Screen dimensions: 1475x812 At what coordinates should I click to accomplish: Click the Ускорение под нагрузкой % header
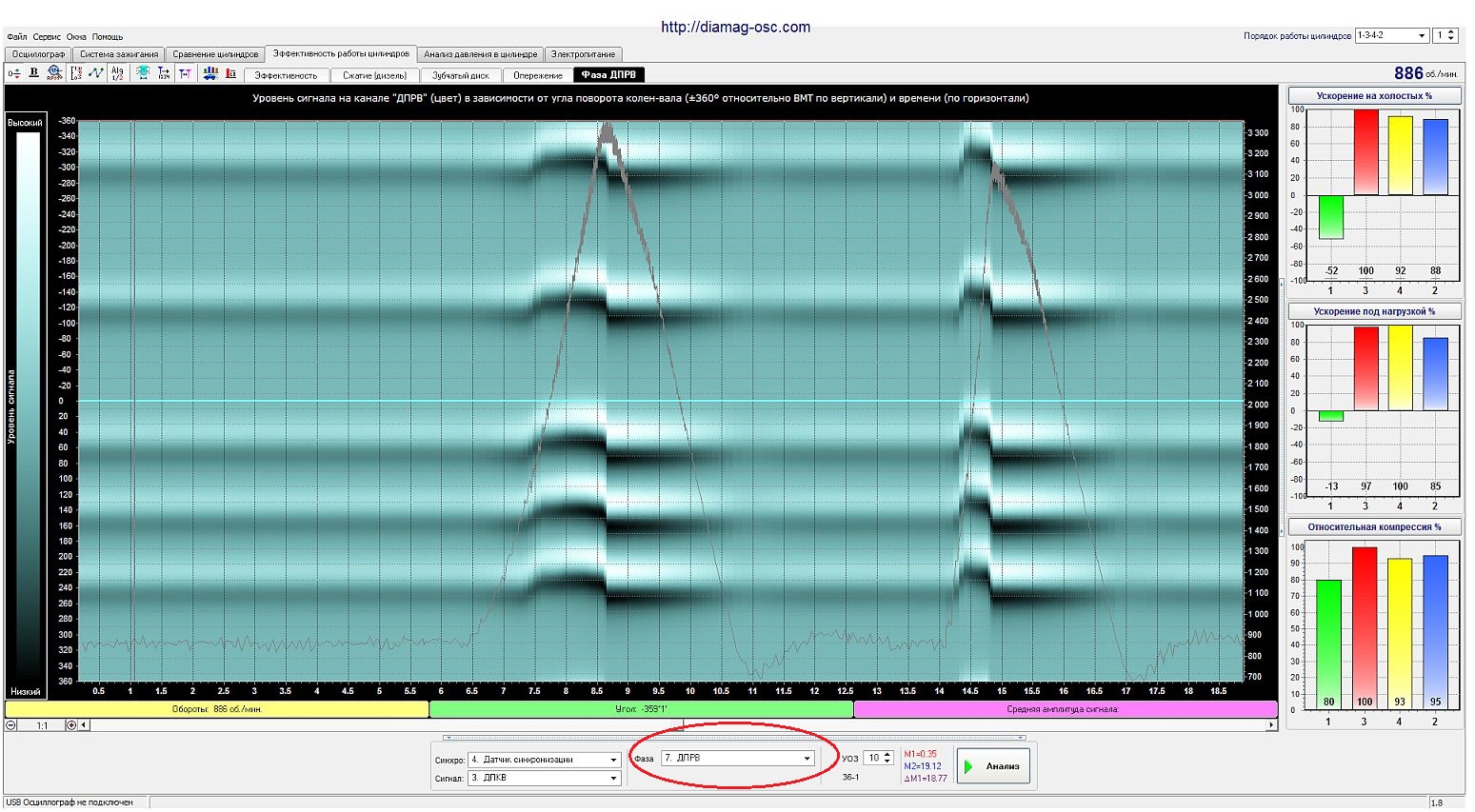coord(1374,311)
